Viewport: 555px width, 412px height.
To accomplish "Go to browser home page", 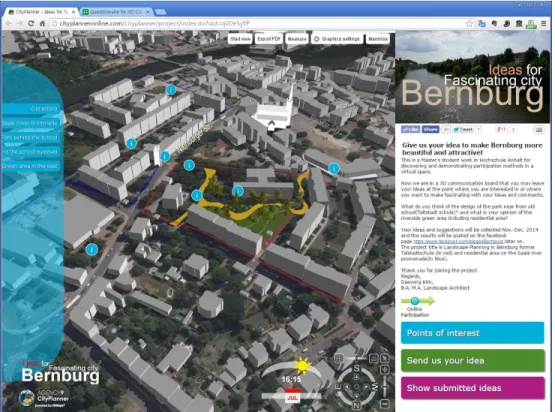I will click(x=42, y=23).
